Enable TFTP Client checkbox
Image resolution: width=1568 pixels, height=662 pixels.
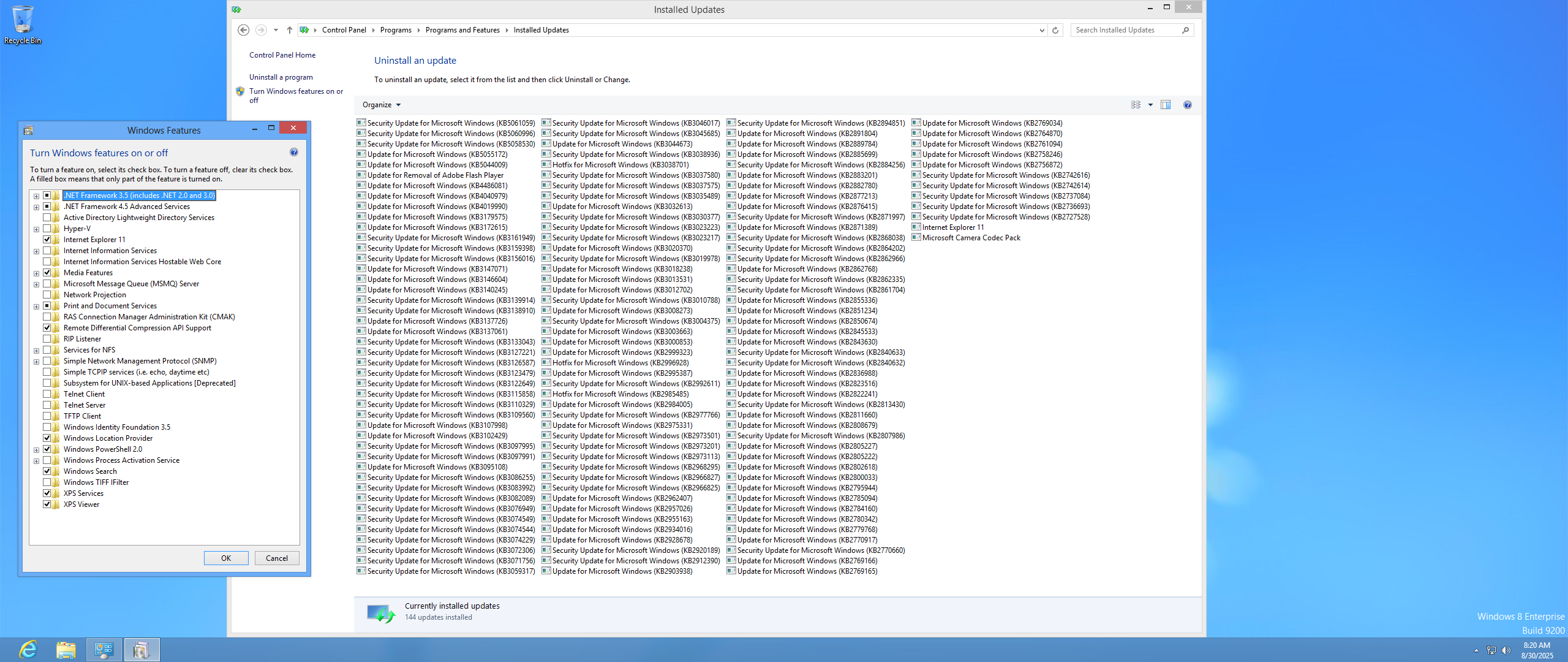coord(47,416)
